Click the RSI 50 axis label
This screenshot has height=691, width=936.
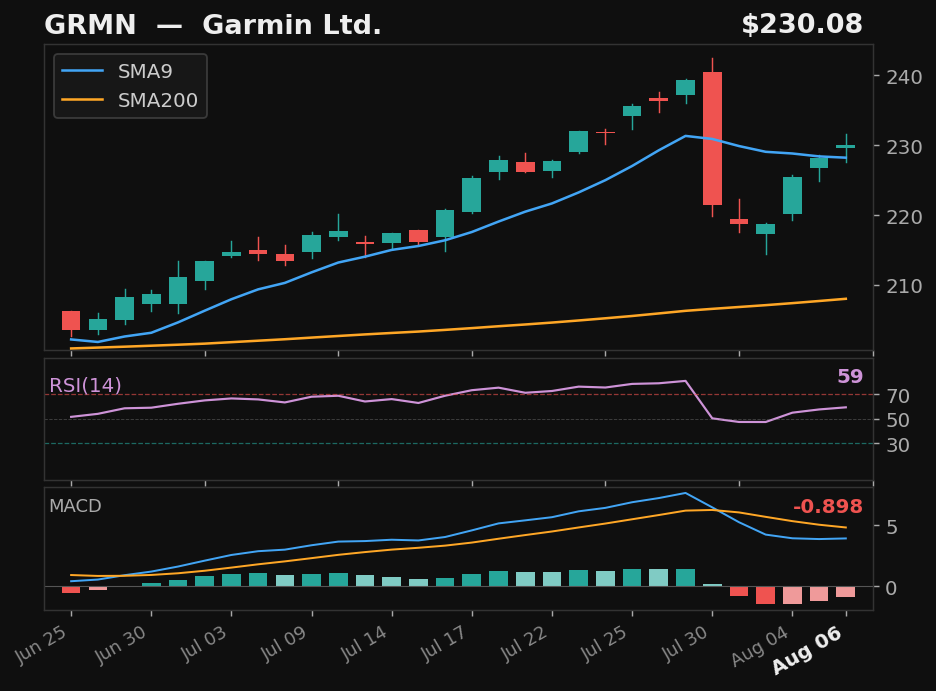point(898,420)
